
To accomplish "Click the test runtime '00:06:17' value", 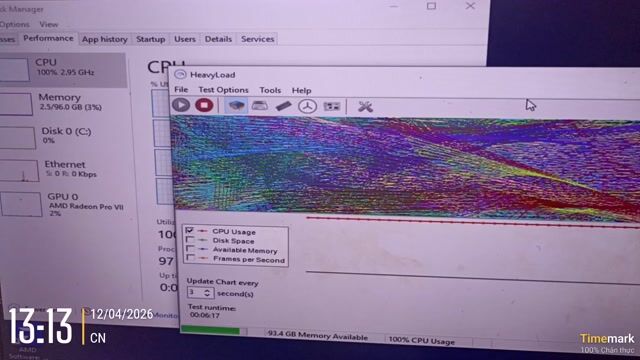I will [x=205, y=315].
